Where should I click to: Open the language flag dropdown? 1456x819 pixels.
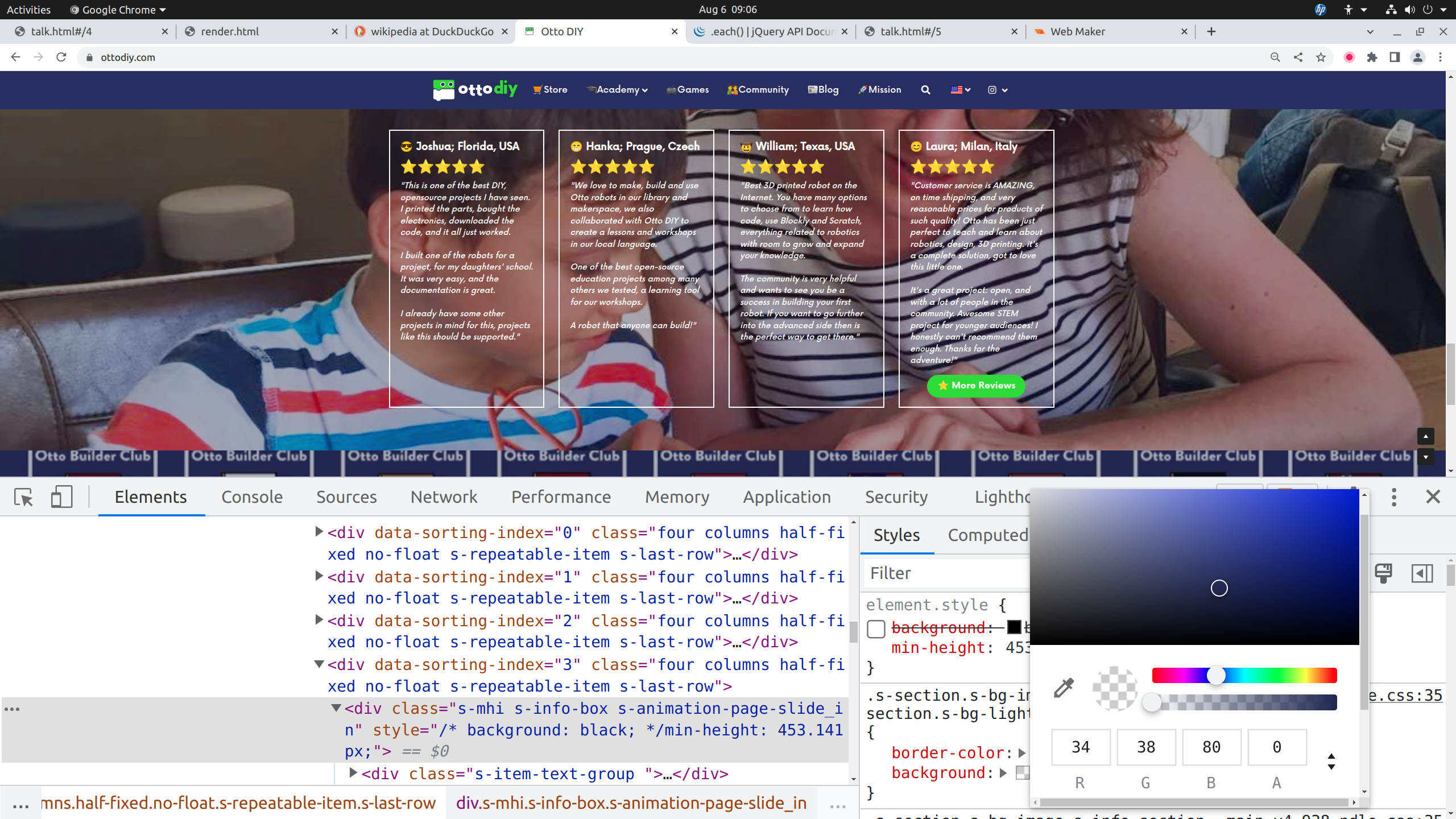tap(960, 90)
